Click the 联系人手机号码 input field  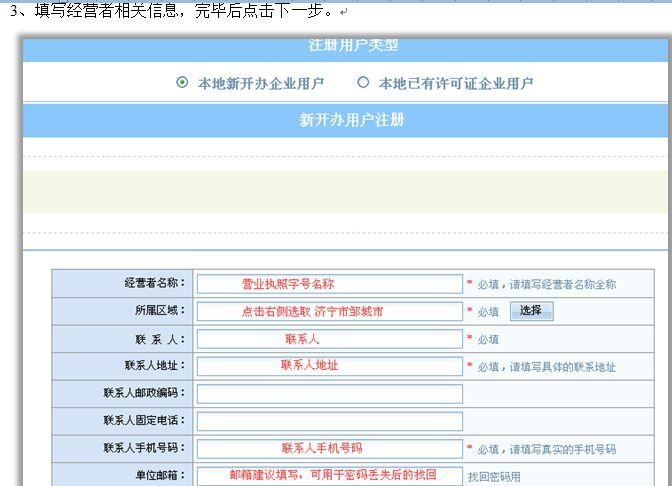(330, 449)
